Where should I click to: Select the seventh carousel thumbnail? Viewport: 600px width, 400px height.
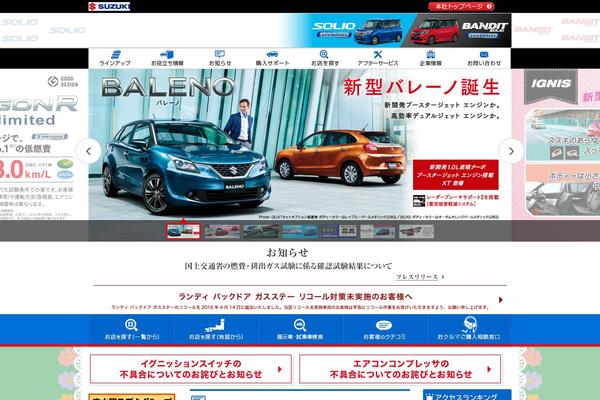pyautogui.click(x=416, y=231)
